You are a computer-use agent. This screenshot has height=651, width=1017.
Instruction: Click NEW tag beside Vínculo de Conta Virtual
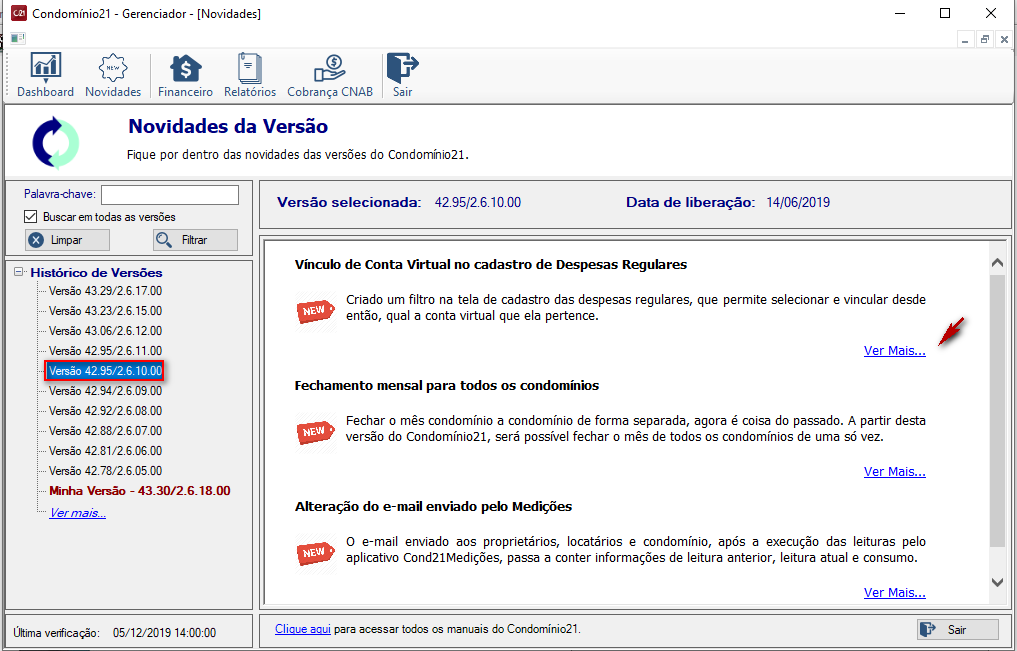[315, 311]
